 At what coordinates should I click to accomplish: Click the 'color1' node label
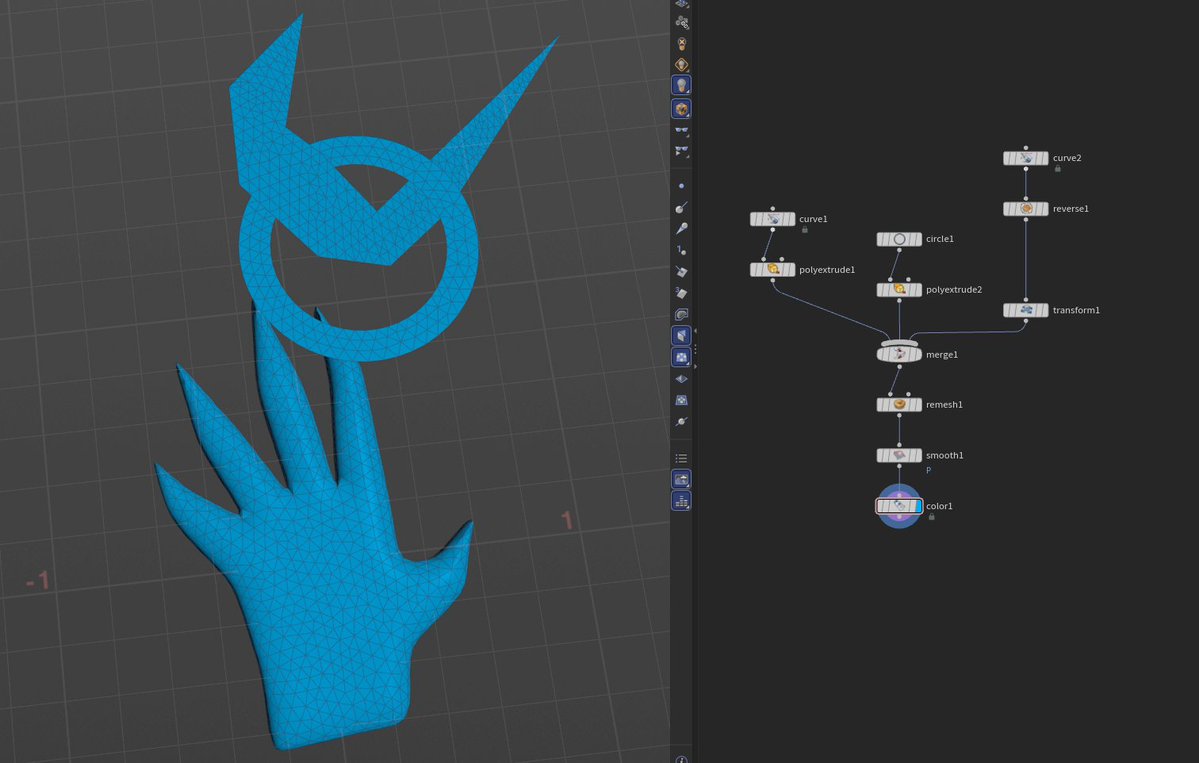[x=939, y=506]
